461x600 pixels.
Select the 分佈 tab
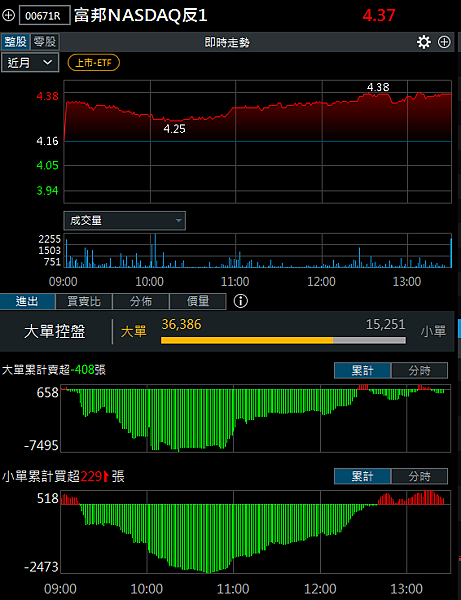(140, 301)
